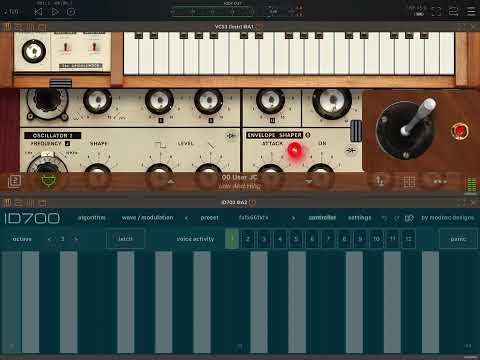The image size is (480, 360).
Task: Click the octave value 3
Action: pyautogui.click(x=62, y=239)
